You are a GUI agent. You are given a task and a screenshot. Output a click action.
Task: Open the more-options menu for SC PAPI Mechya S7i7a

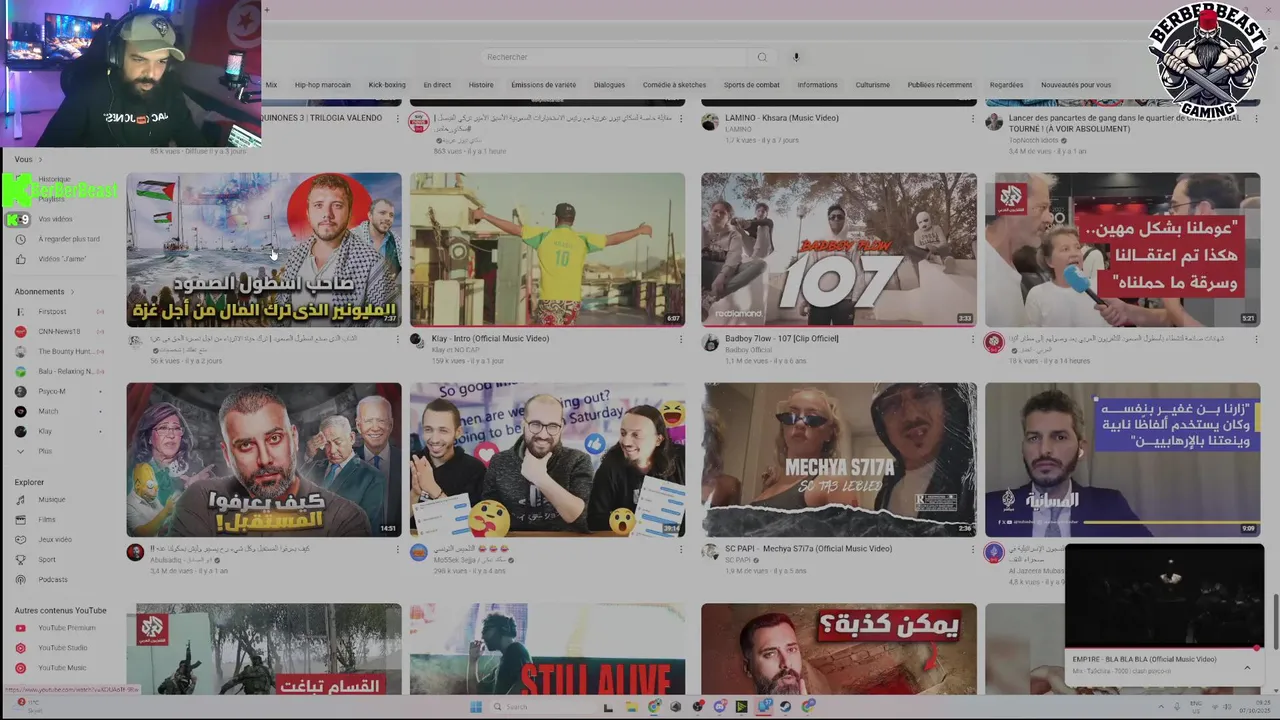[x=972, y=550]
